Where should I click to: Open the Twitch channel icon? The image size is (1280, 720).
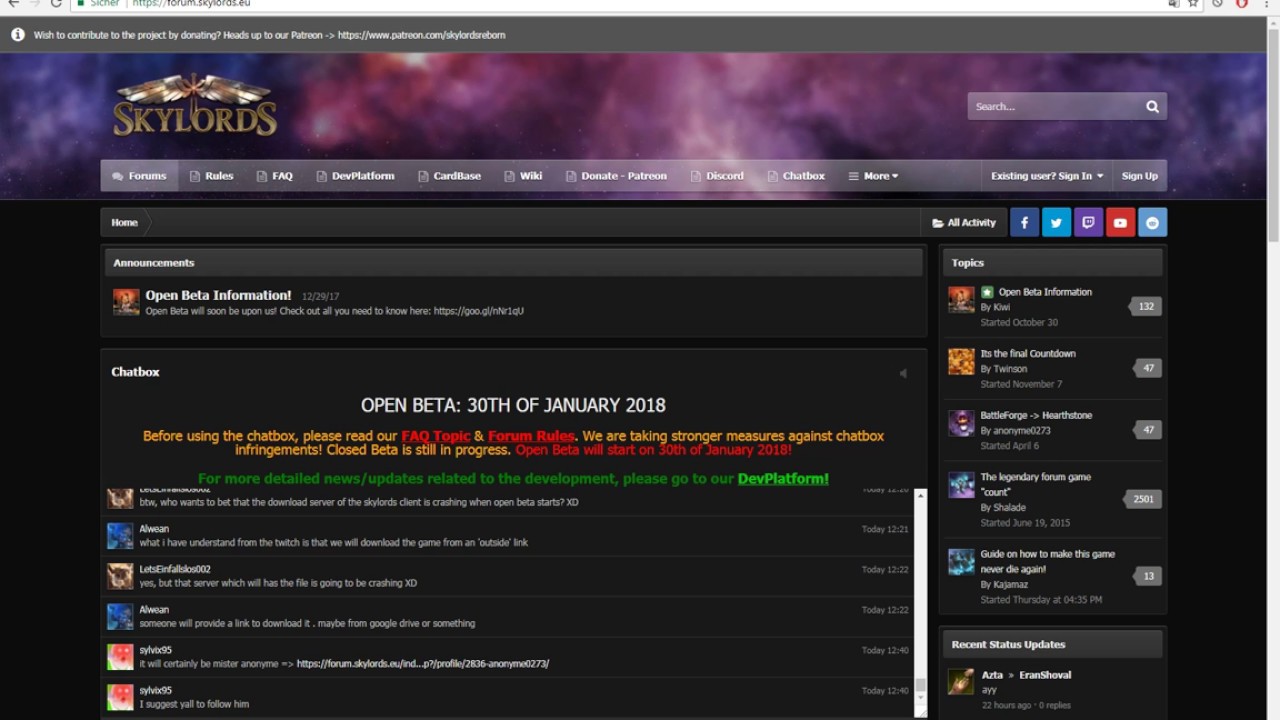point(1088,223)
